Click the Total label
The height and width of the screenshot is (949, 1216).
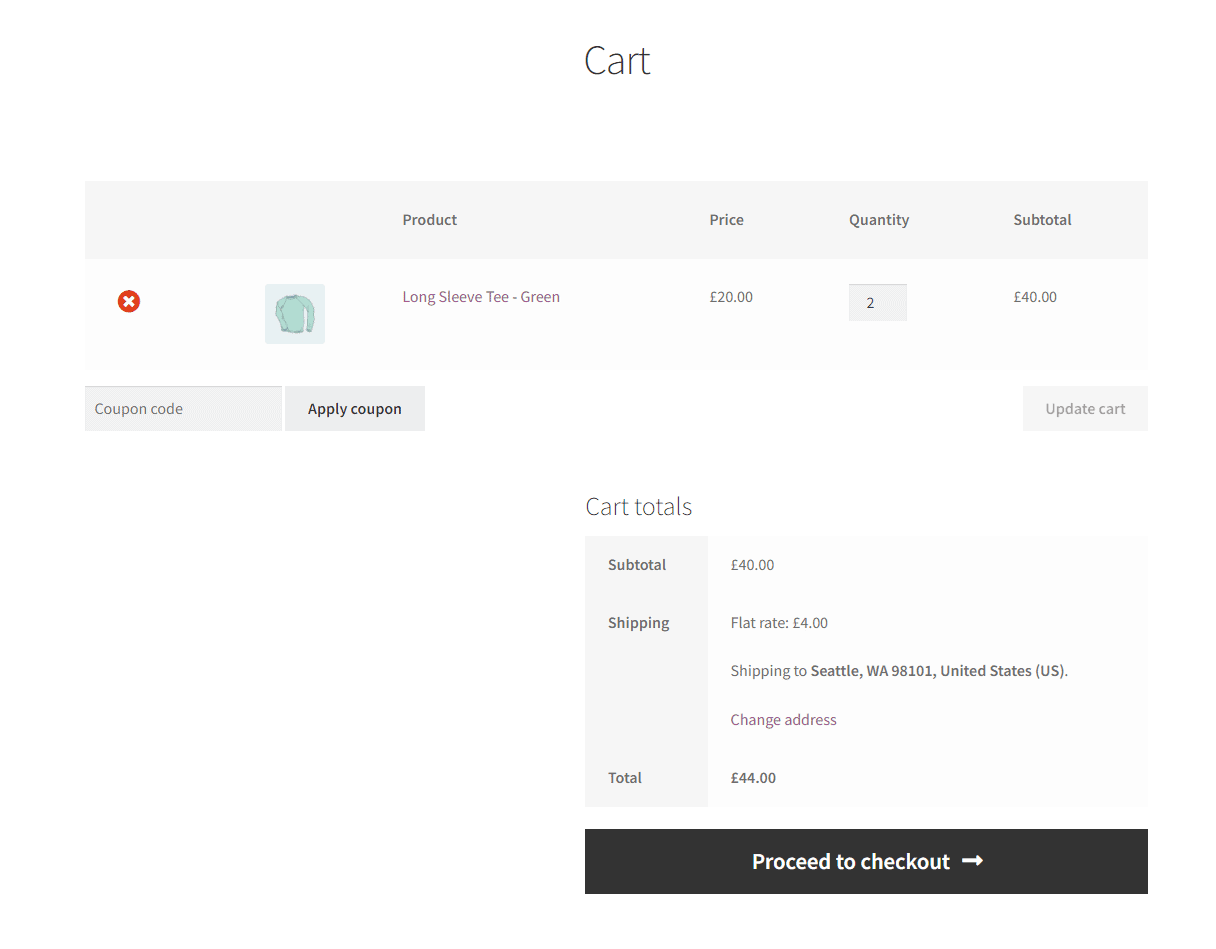point(625,778)
